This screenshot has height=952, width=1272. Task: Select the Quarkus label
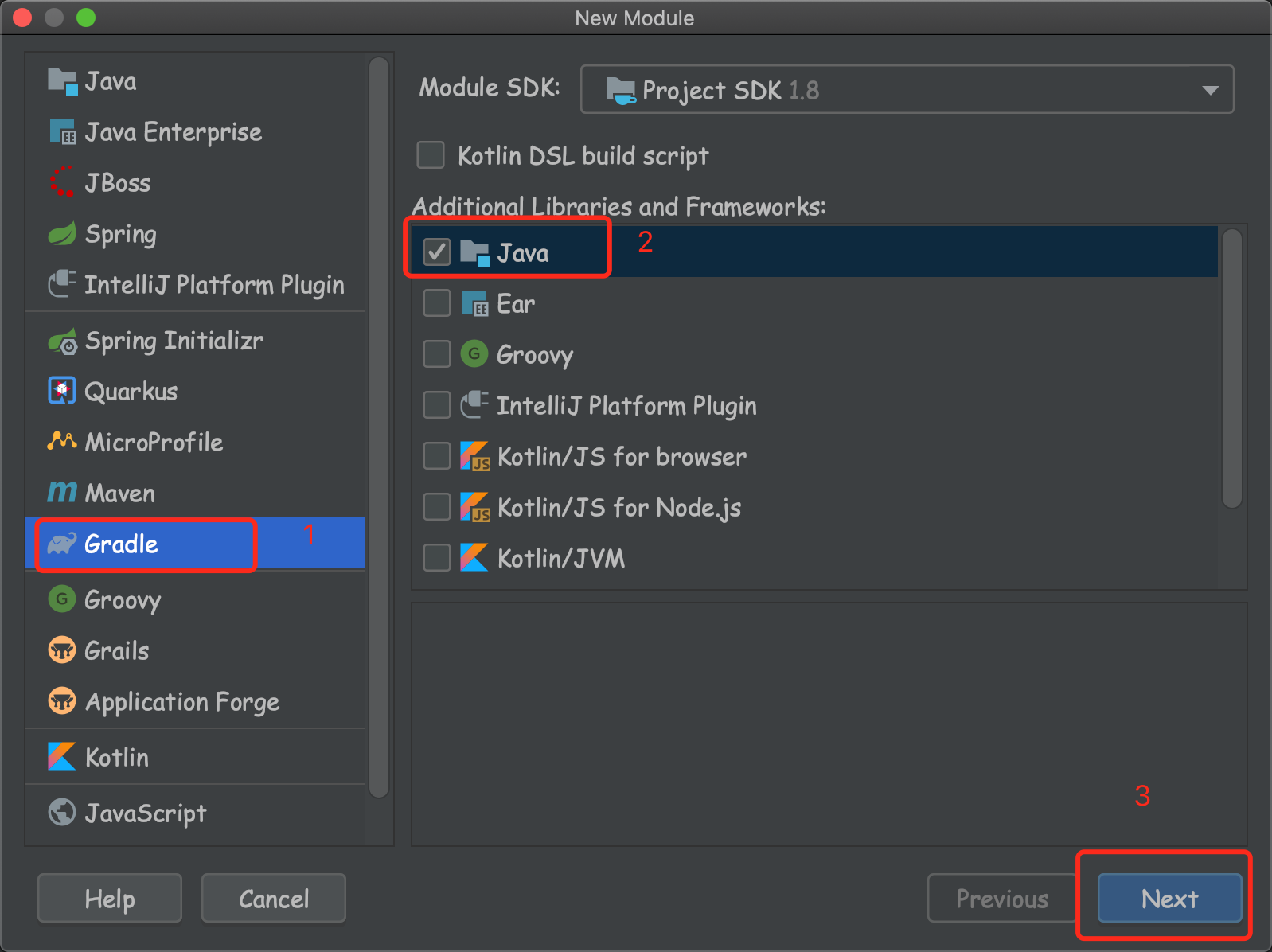coord(131,392)
